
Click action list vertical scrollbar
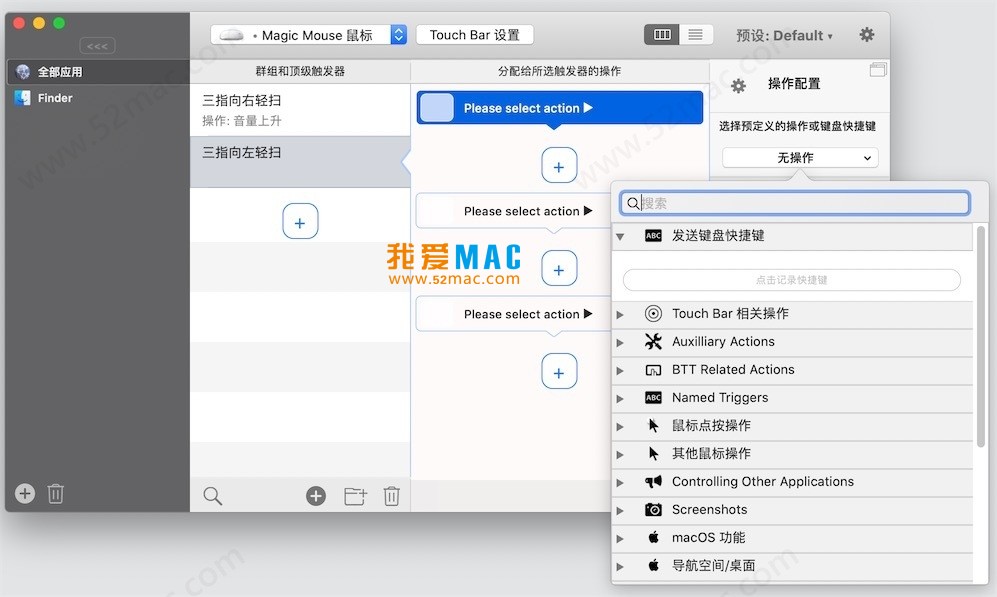(981, 337)
